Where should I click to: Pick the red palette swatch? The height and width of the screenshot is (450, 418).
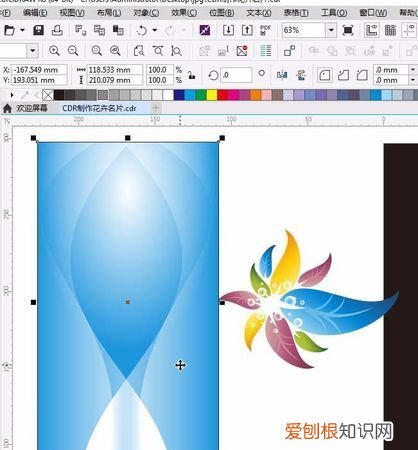click(222, 95)
